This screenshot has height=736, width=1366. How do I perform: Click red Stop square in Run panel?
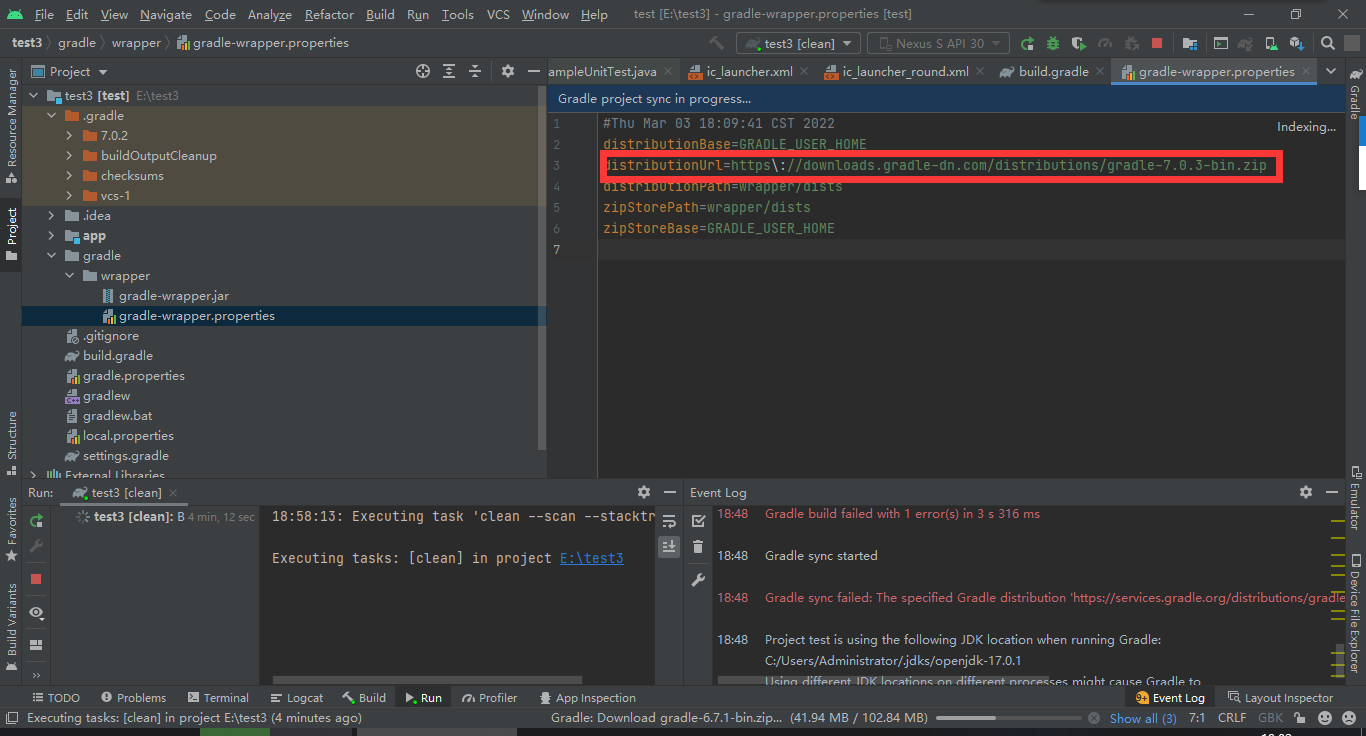click(x=36, y=579)
